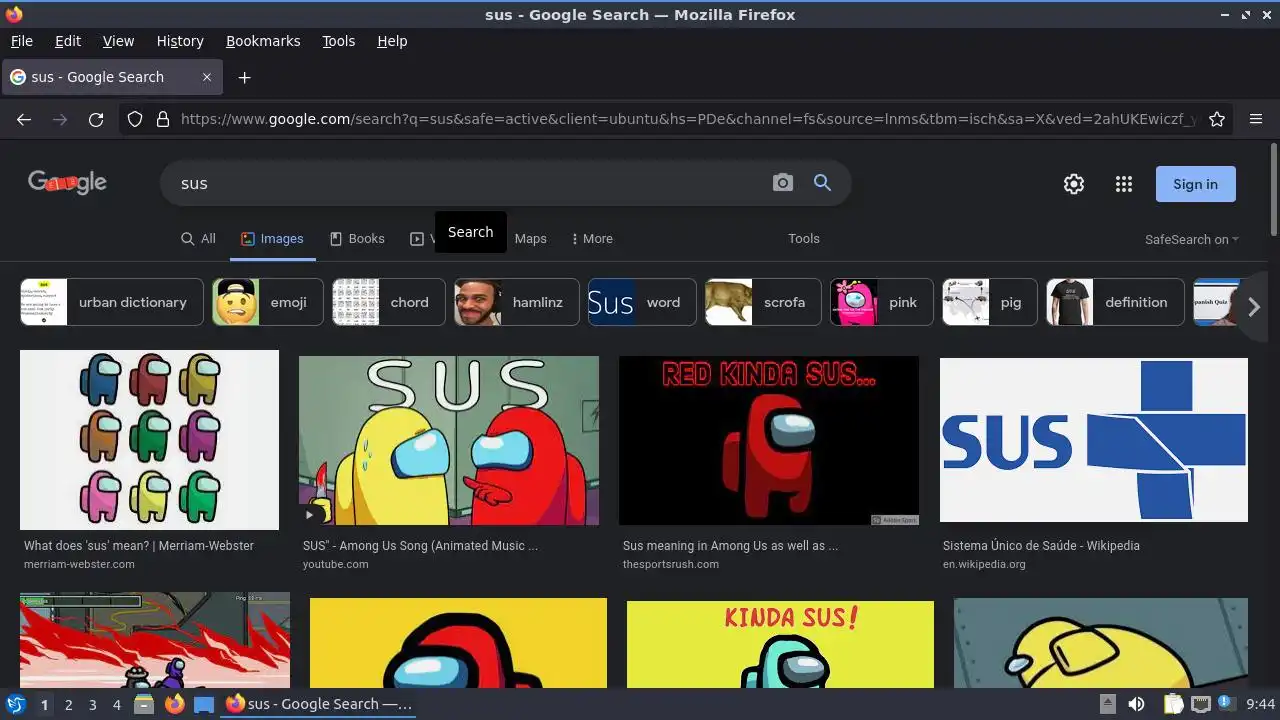Select the definition suggestion chip
Image resolution: width=1280 pixels, height=720 pixels.
click(x=1116, y=302)
